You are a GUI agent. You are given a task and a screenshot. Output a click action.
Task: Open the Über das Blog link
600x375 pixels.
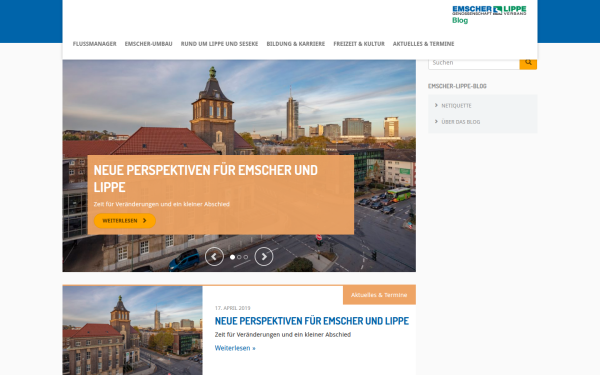click(x=461, y=122)
